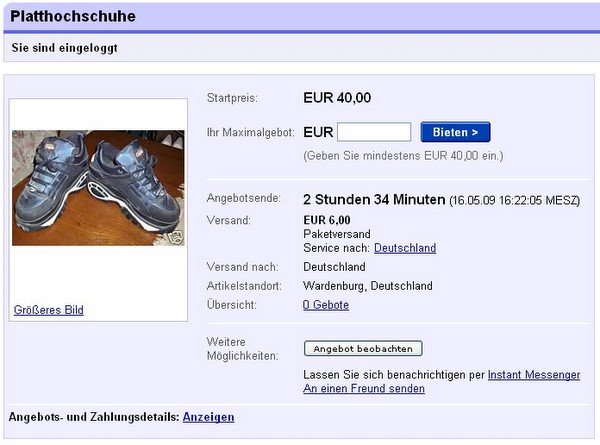
Task: Click the Platthochschuhe listing title
Action: coord(72,17)
